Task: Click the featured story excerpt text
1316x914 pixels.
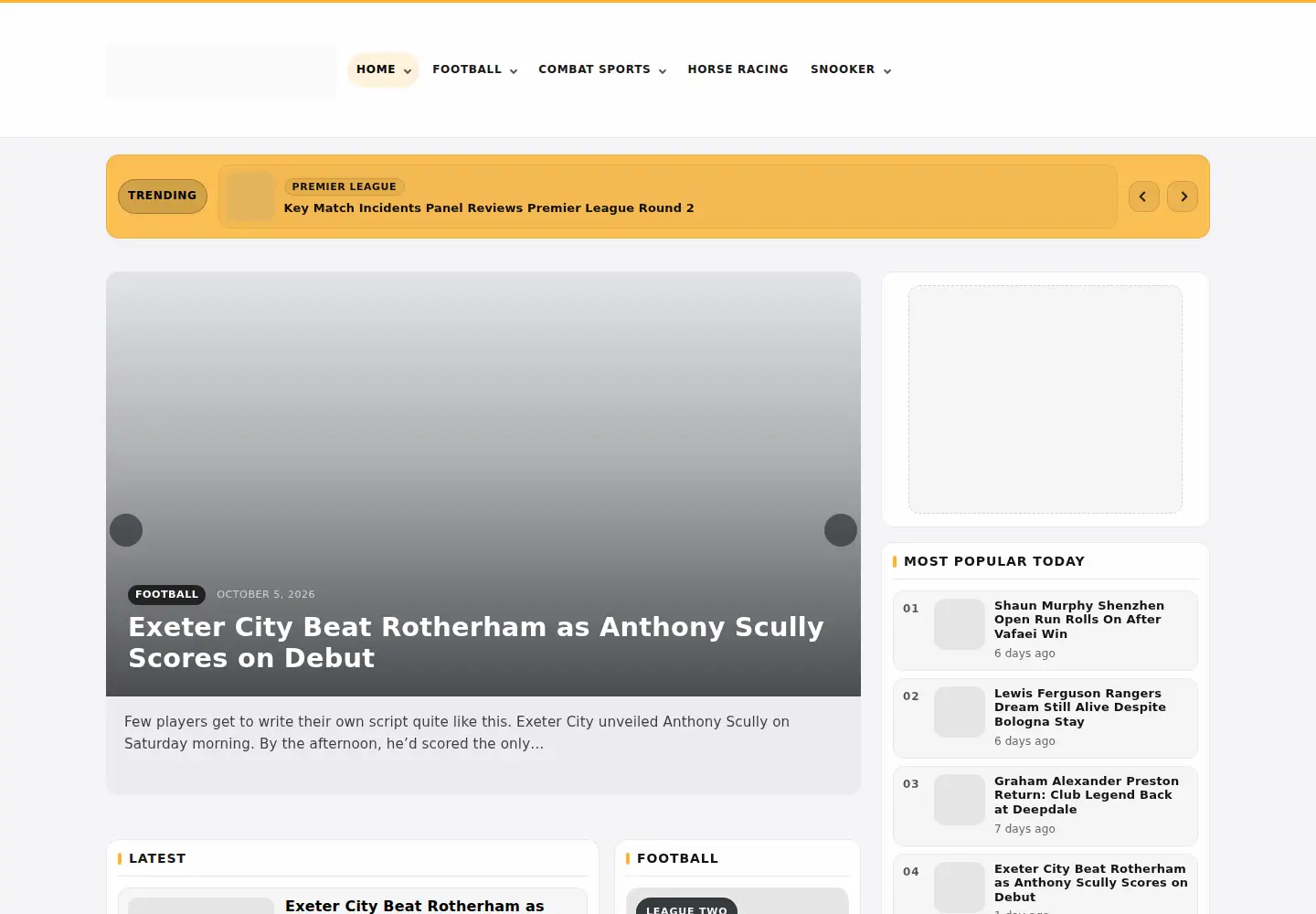Action: coord(457,733)
